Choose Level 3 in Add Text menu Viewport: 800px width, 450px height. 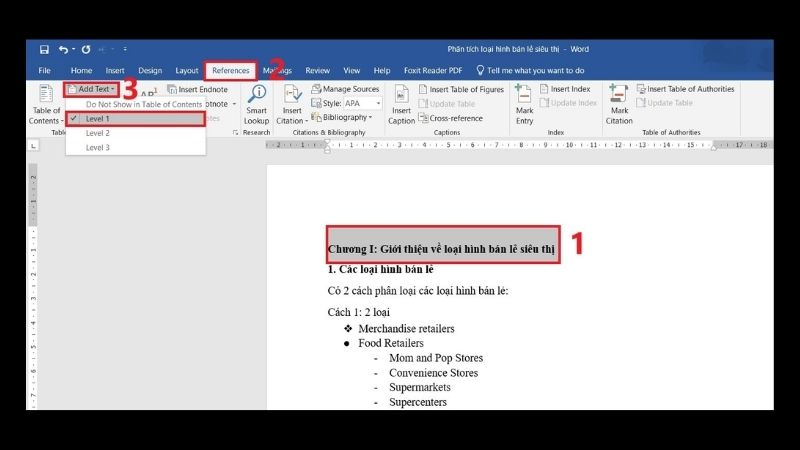point(98,147)
